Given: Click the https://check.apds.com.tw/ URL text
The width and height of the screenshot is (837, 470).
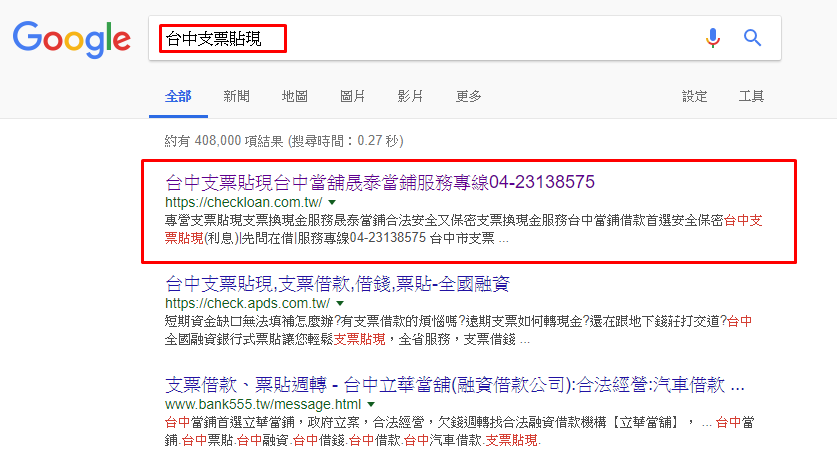Looking at the screenshot, I should coord(247,303).
